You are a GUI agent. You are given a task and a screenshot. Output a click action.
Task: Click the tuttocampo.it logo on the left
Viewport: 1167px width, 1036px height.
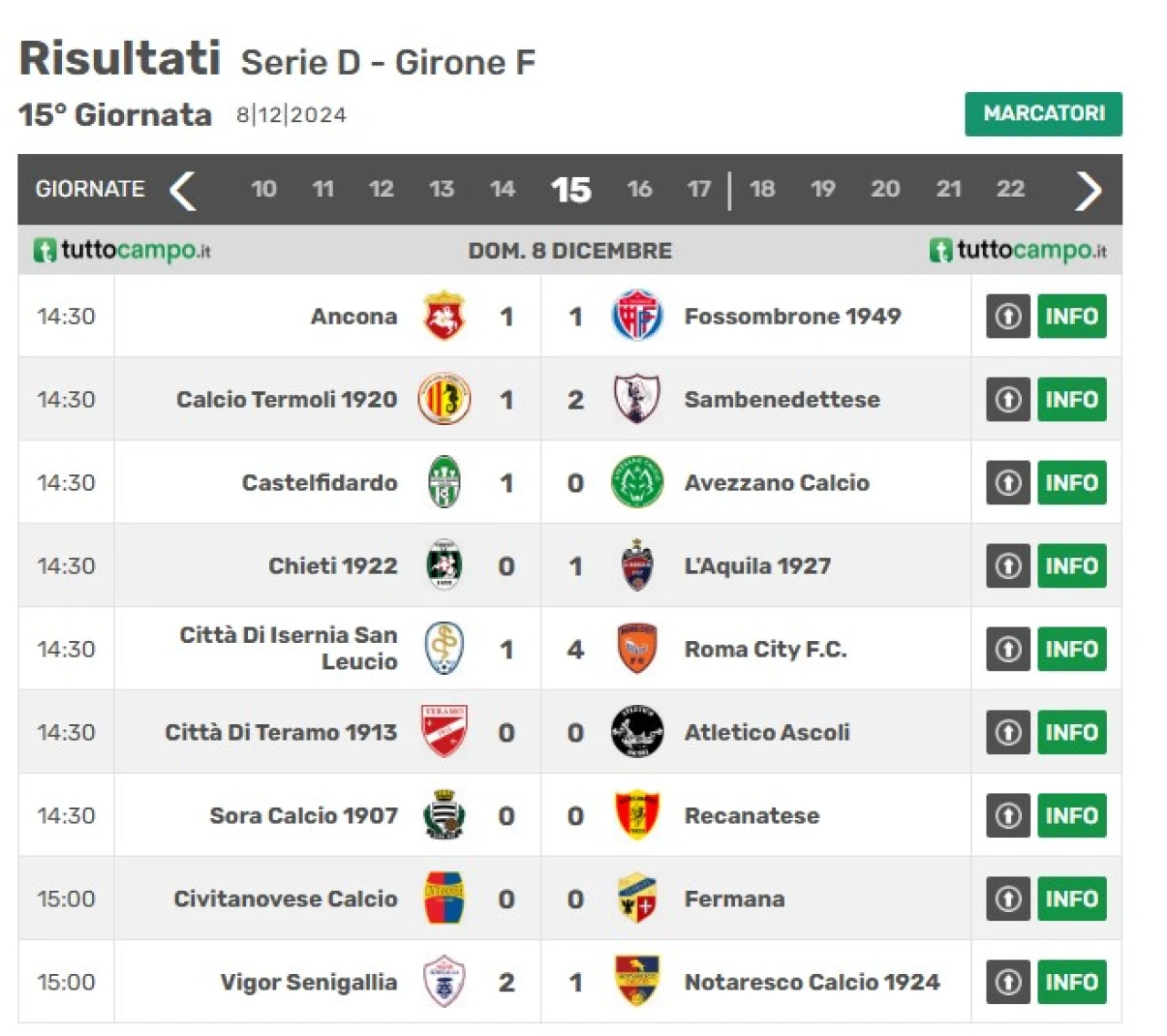[x=122, y=250]
